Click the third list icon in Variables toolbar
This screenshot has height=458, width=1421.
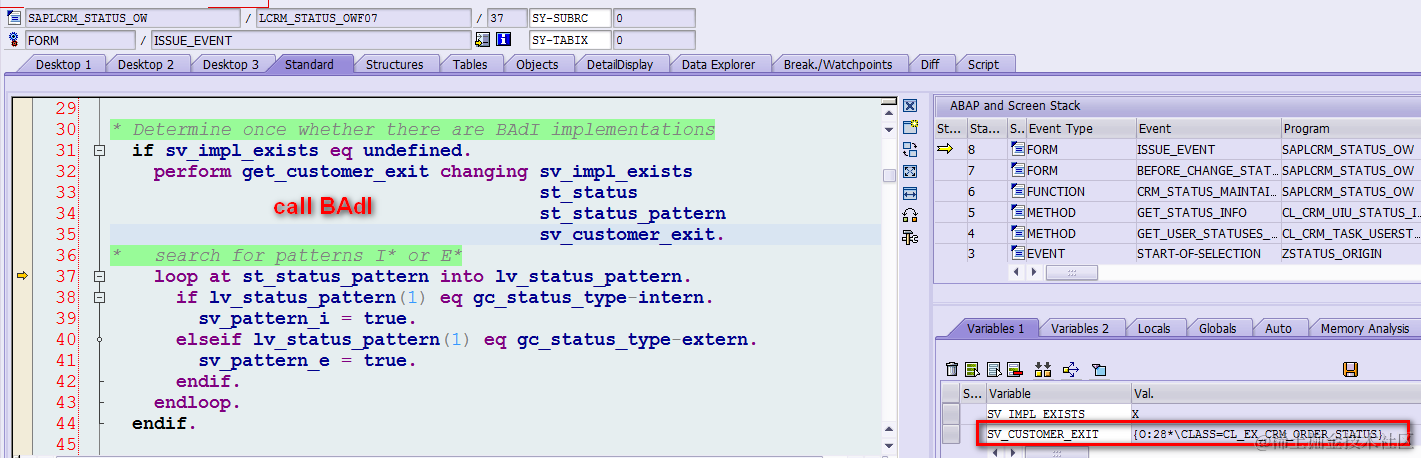click(994, 369)
